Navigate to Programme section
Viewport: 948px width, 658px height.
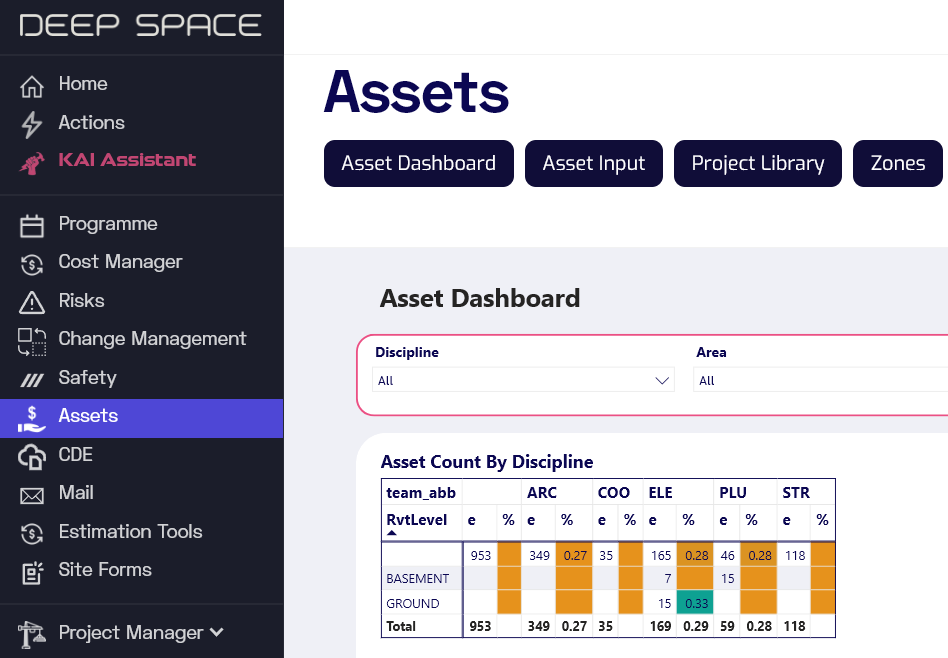click(108, 224)
